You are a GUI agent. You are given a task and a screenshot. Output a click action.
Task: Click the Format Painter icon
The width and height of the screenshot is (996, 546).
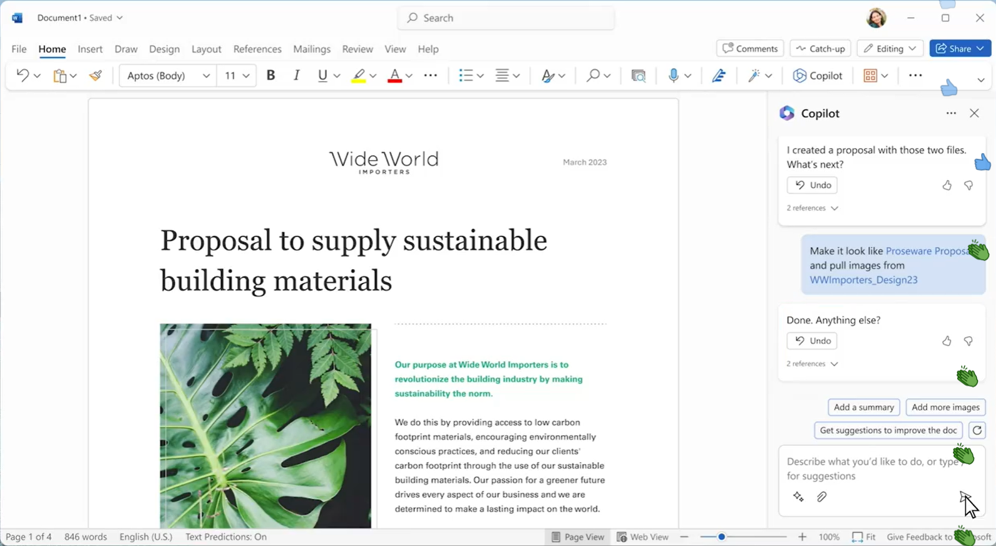click(x=95, y=76)
